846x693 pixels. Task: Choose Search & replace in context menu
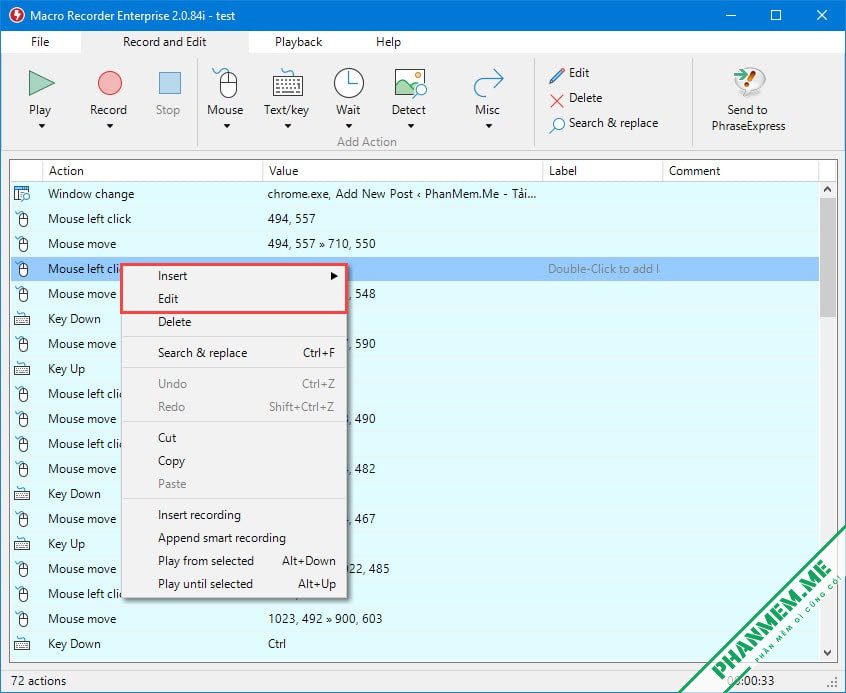234,352
